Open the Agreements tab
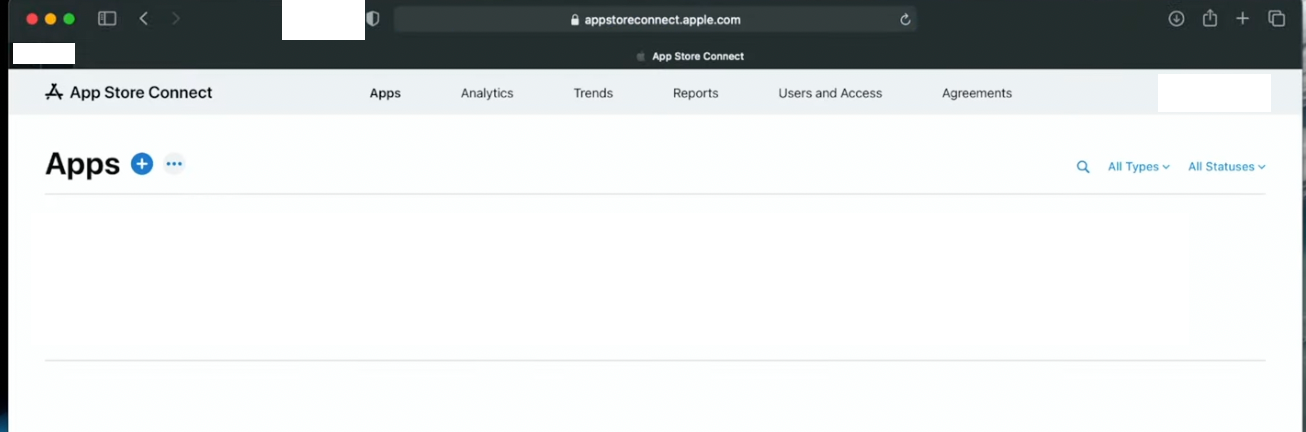The height and width of the screenshot is (432, 1306). 977,93
